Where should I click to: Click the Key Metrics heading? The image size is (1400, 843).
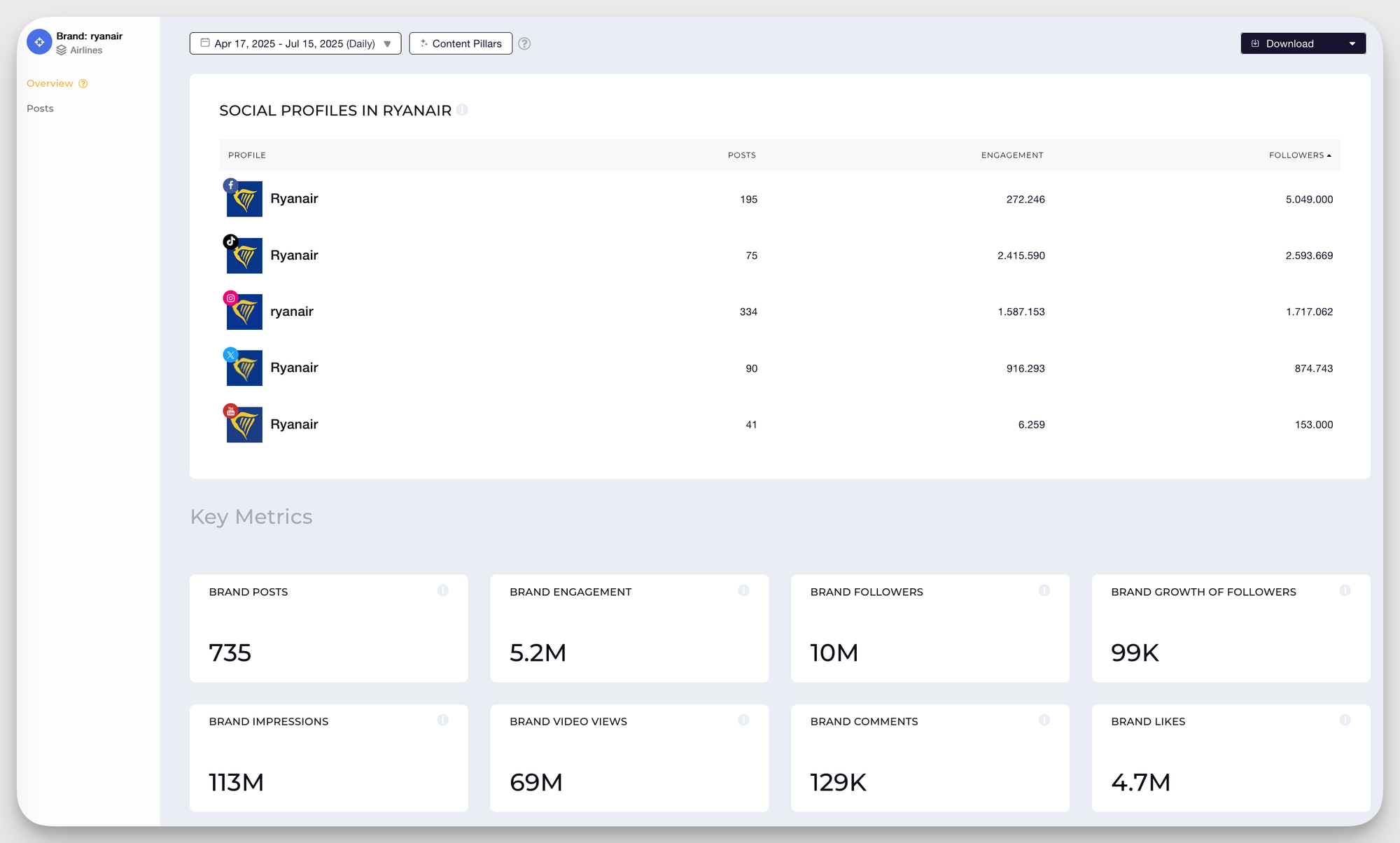click(x=251, y=517)
